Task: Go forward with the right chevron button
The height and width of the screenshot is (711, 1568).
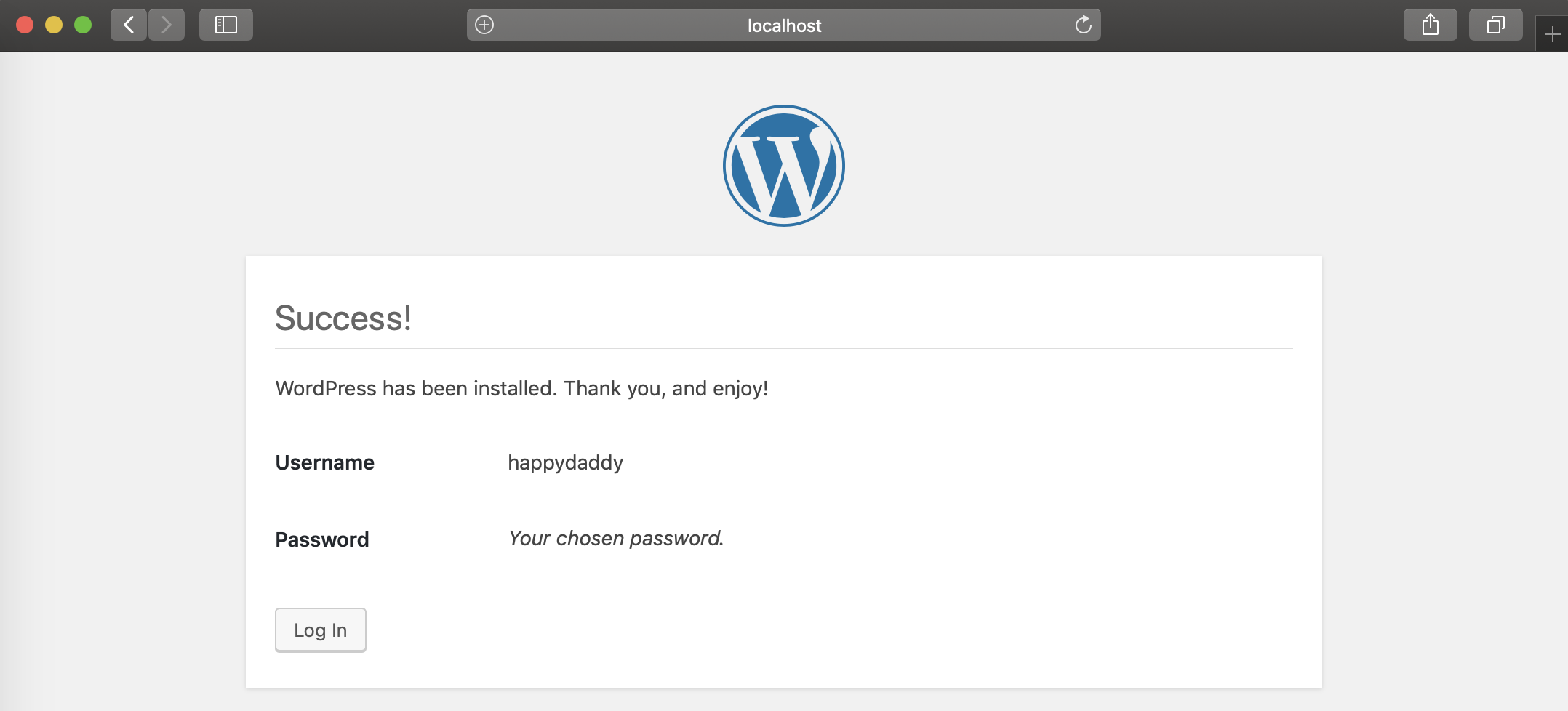Action: pos(167,25)
